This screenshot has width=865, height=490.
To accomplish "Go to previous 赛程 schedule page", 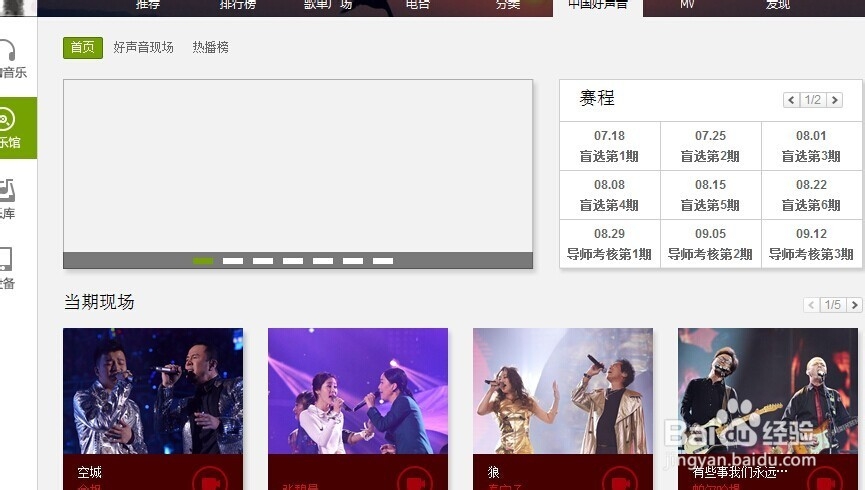I will point(791,100).
